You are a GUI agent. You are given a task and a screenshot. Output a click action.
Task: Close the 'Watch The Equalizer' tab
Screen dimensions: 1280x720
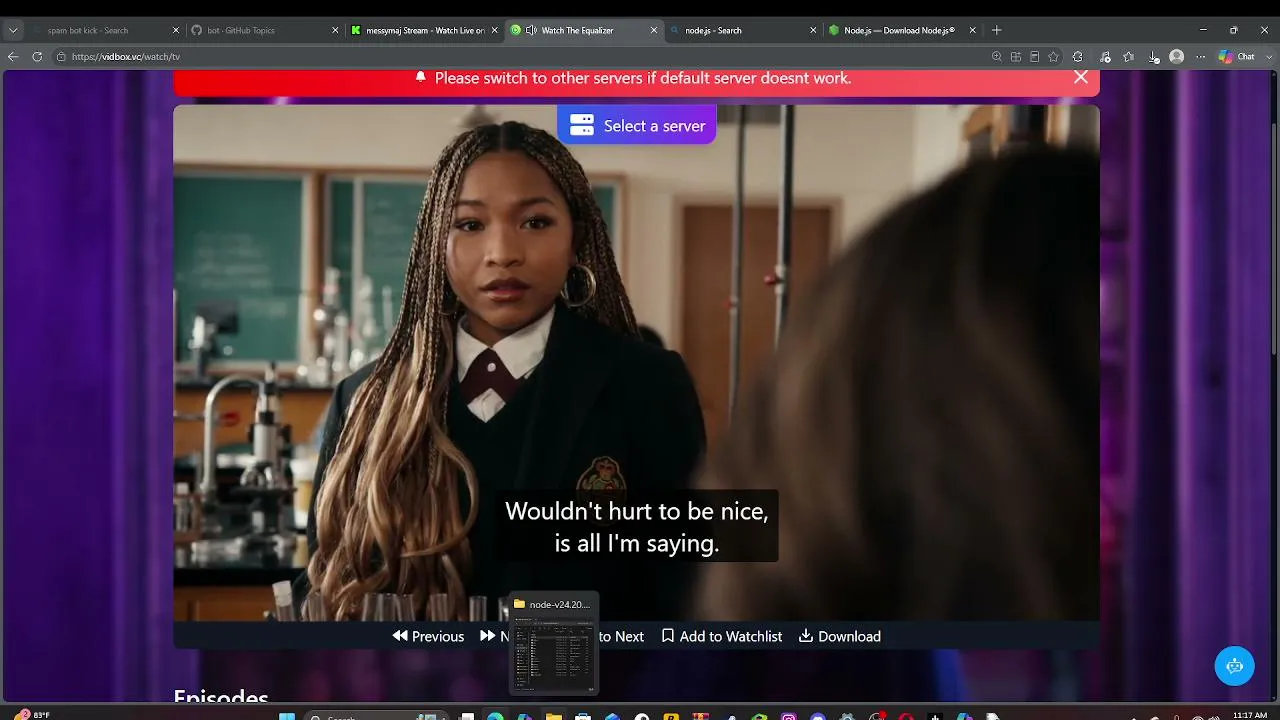654,30
